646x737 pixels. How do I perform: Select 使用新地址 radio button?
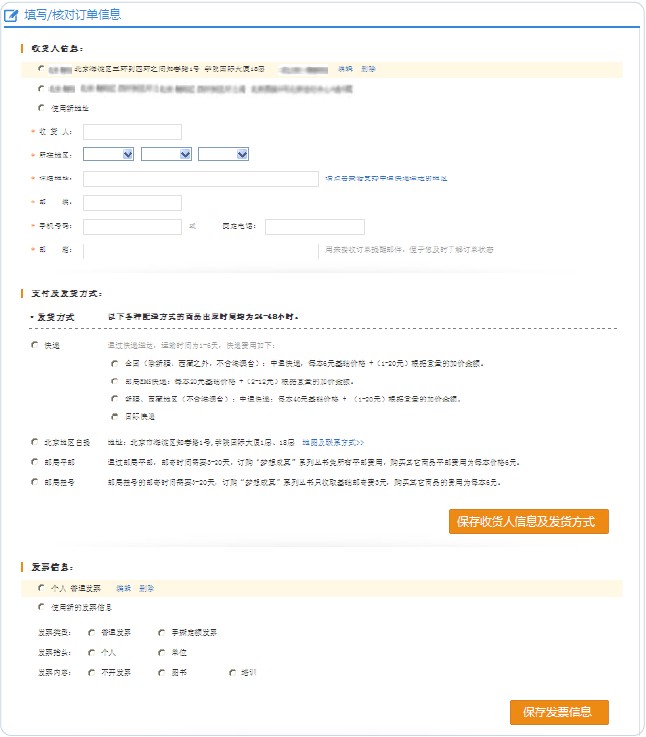(x=41, y=107)
